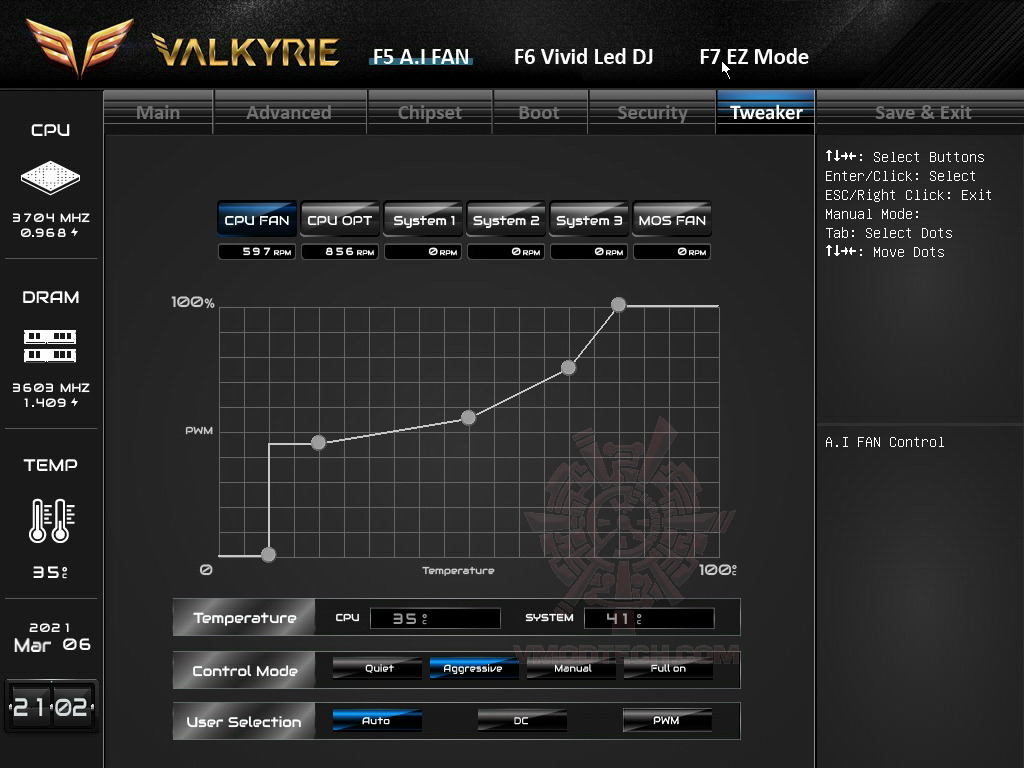Go to the Boot tab
Viewport: 1024px width, 768px height.
click(539, 112)
